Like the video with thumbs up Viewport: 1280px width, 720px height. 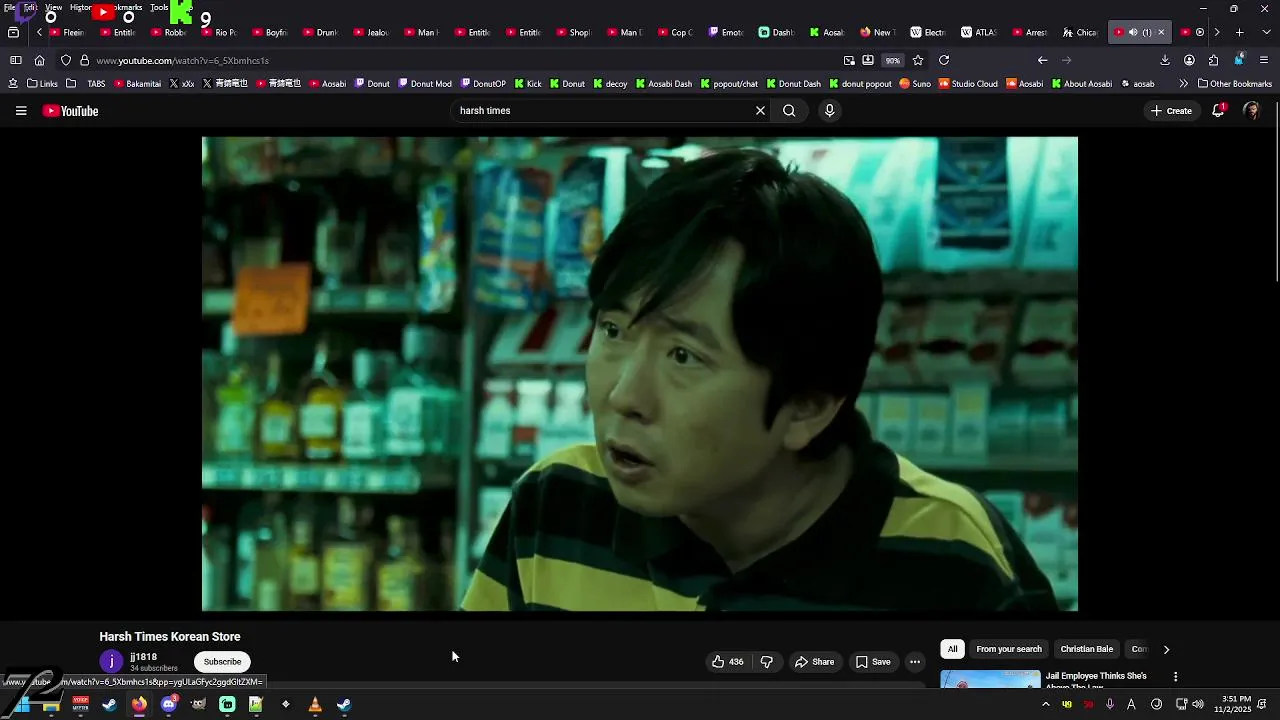point(727,662)
